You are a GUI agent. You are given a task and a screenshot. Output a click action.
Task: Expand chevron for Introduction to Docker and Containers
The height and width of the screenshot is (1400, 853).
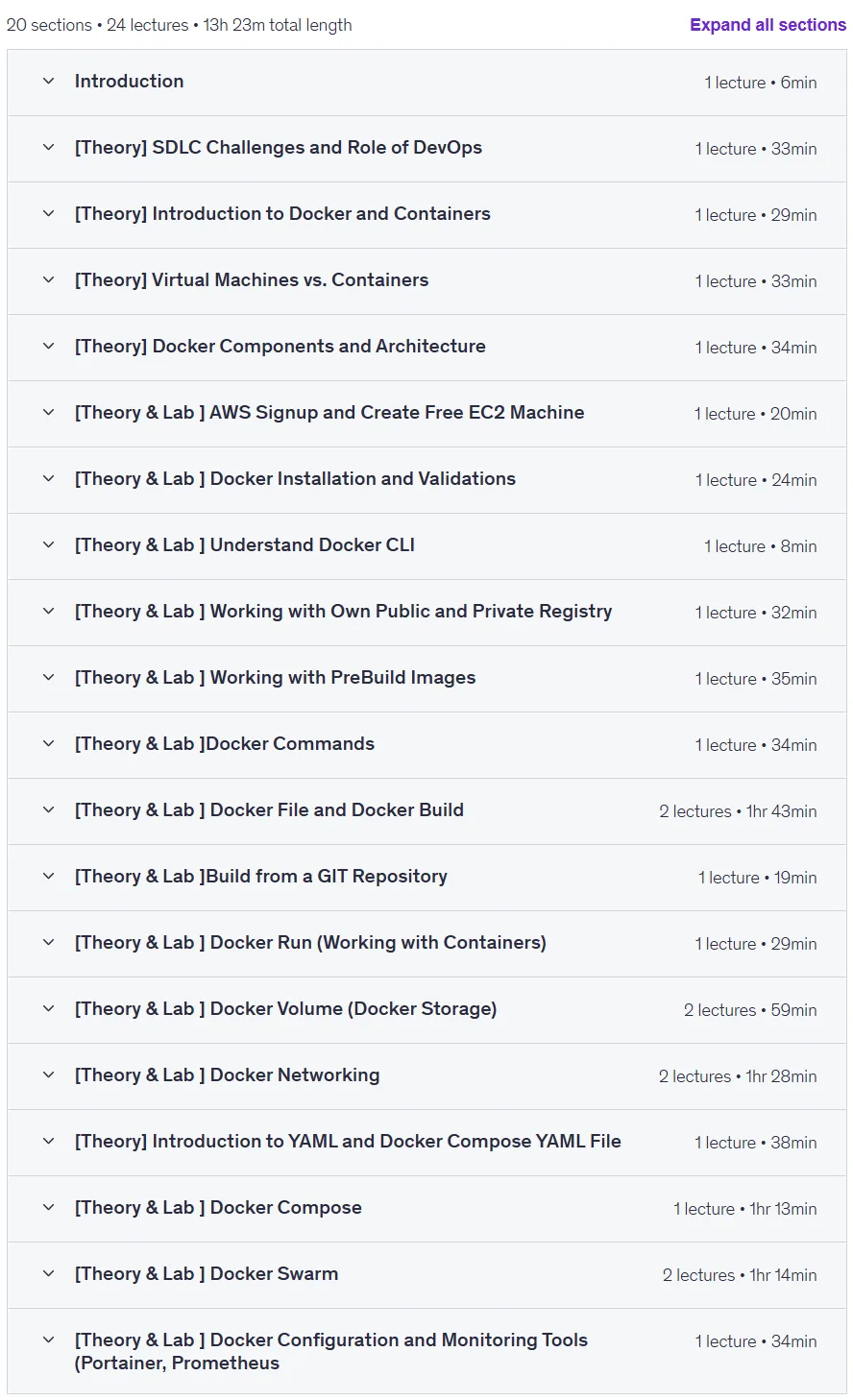coord(49,214)
